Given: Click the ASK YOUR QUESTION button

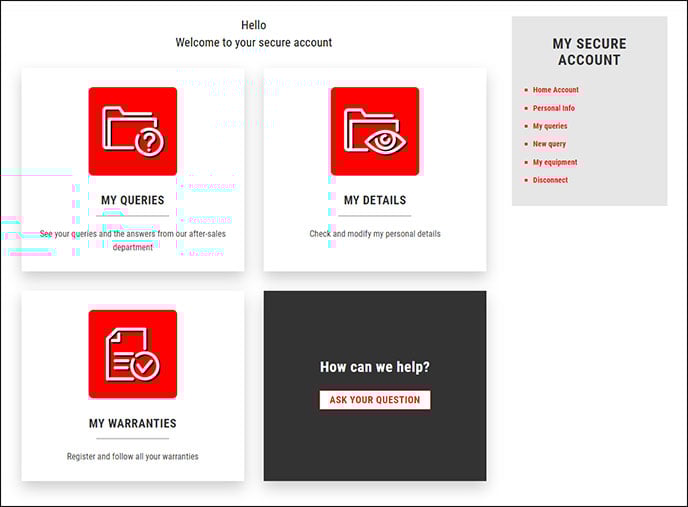Looking at the screenshot, I should [375, 400].
